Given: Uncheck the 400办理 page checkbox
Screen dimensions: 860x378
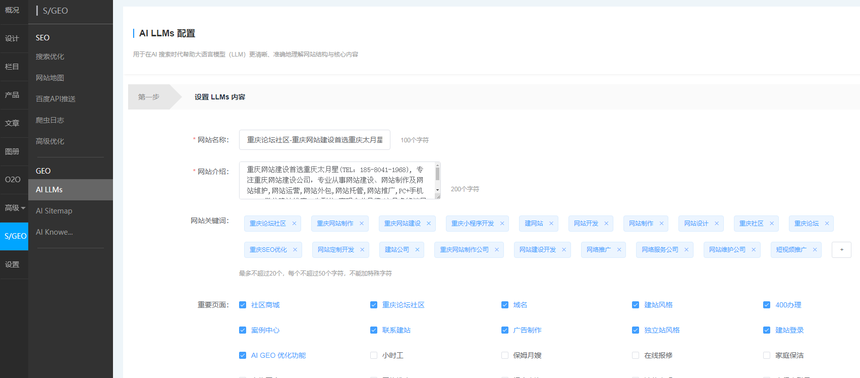Looking at the screenshot, I should pos(767,304).
